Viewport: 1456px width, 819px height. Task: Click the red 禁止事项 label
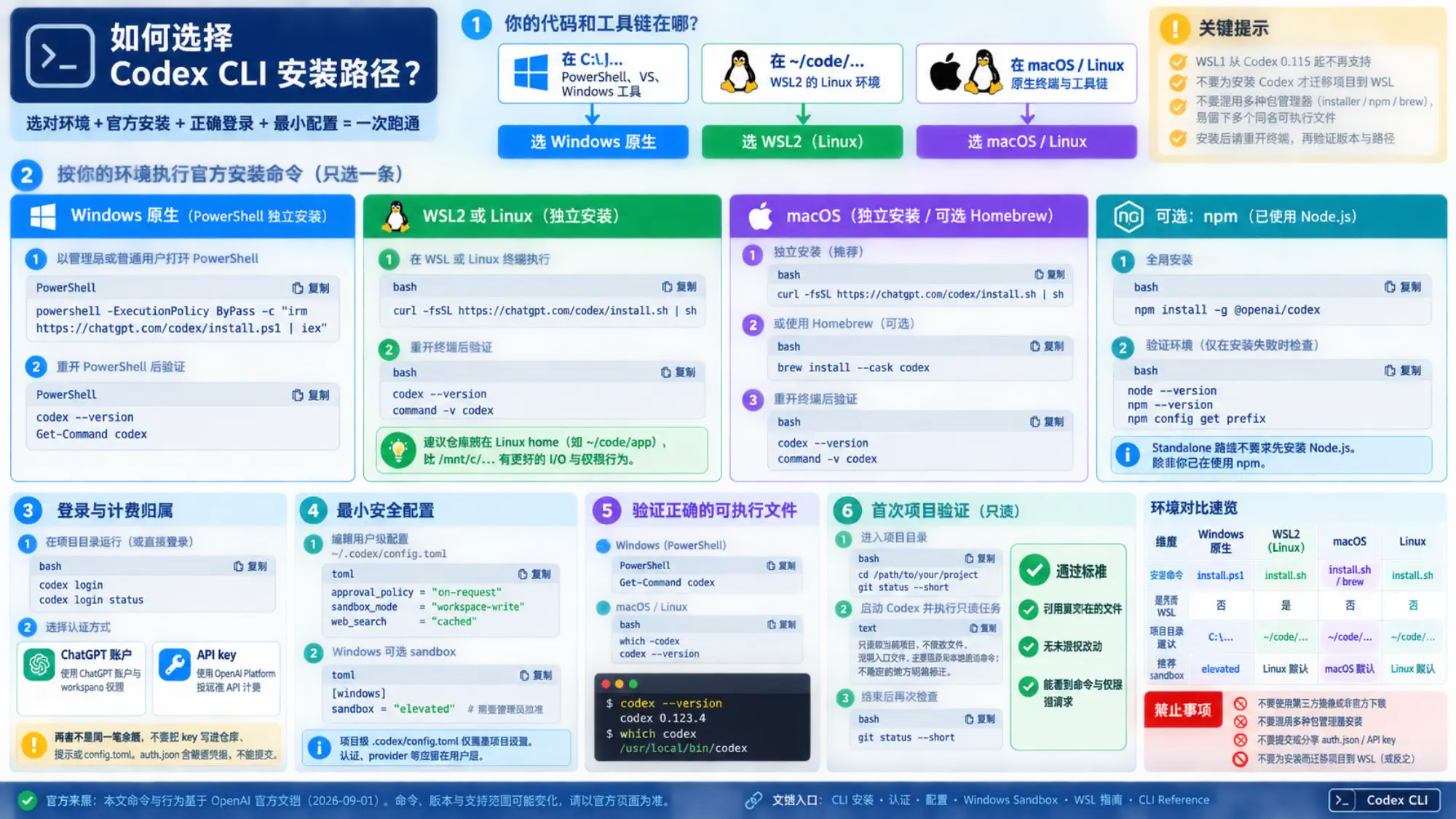[1183, 710]
